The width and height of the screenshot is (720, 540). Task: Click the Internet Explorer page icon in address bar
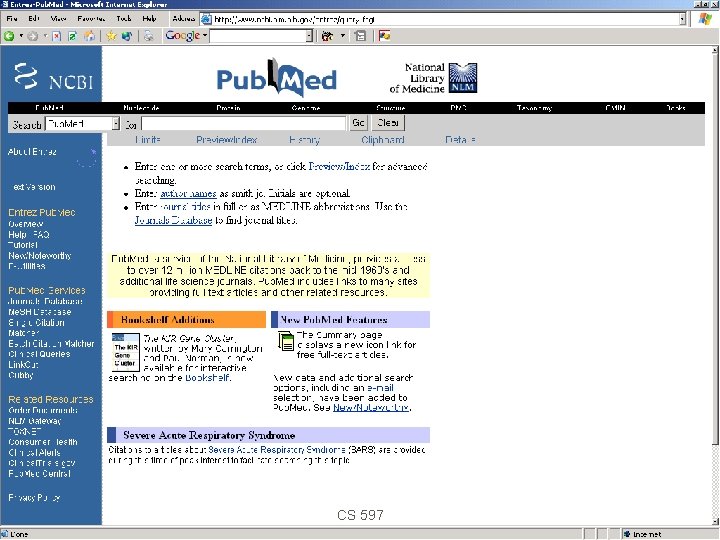pos(207,19)
